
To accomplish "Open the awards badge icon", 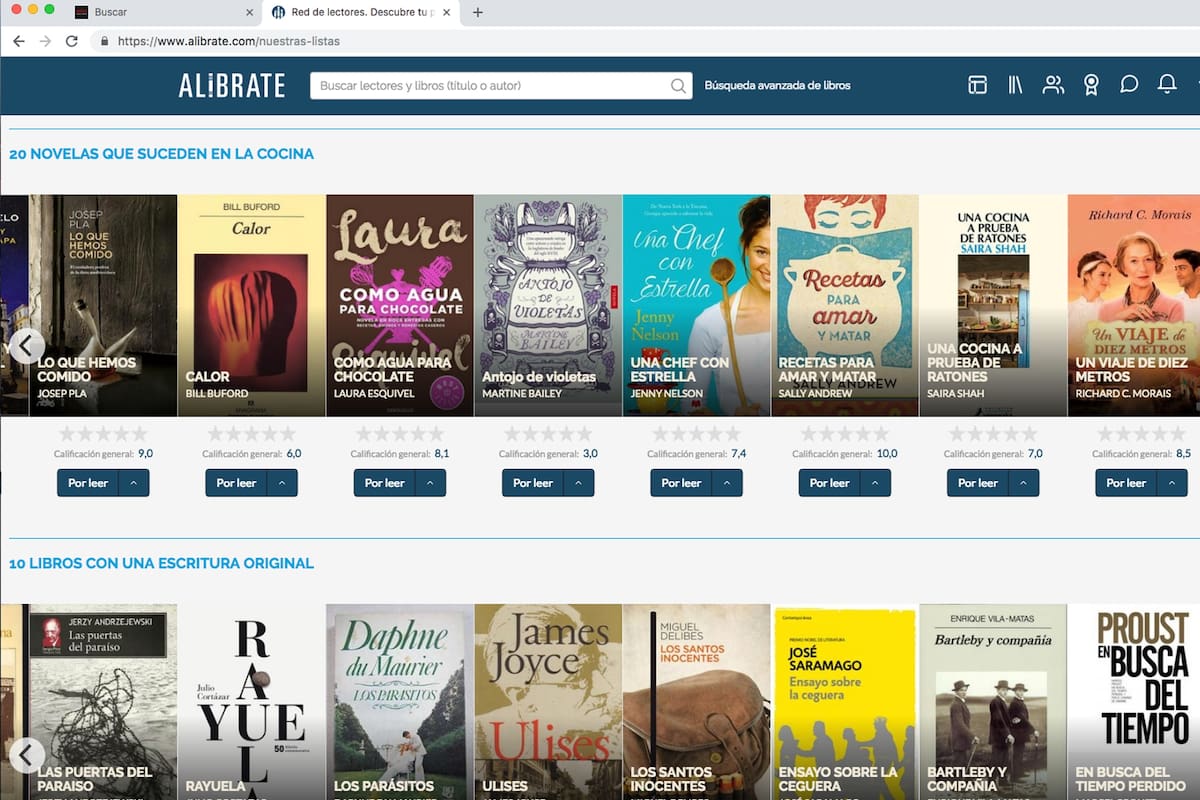I will 1091,85.
